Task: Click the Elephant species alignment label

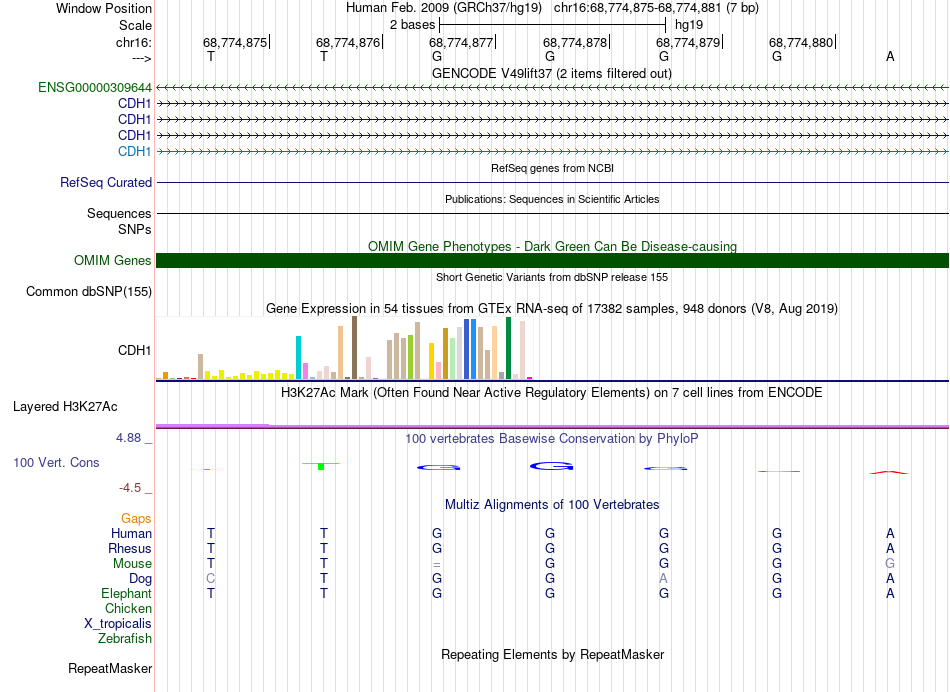Action: tap(126, 593)
